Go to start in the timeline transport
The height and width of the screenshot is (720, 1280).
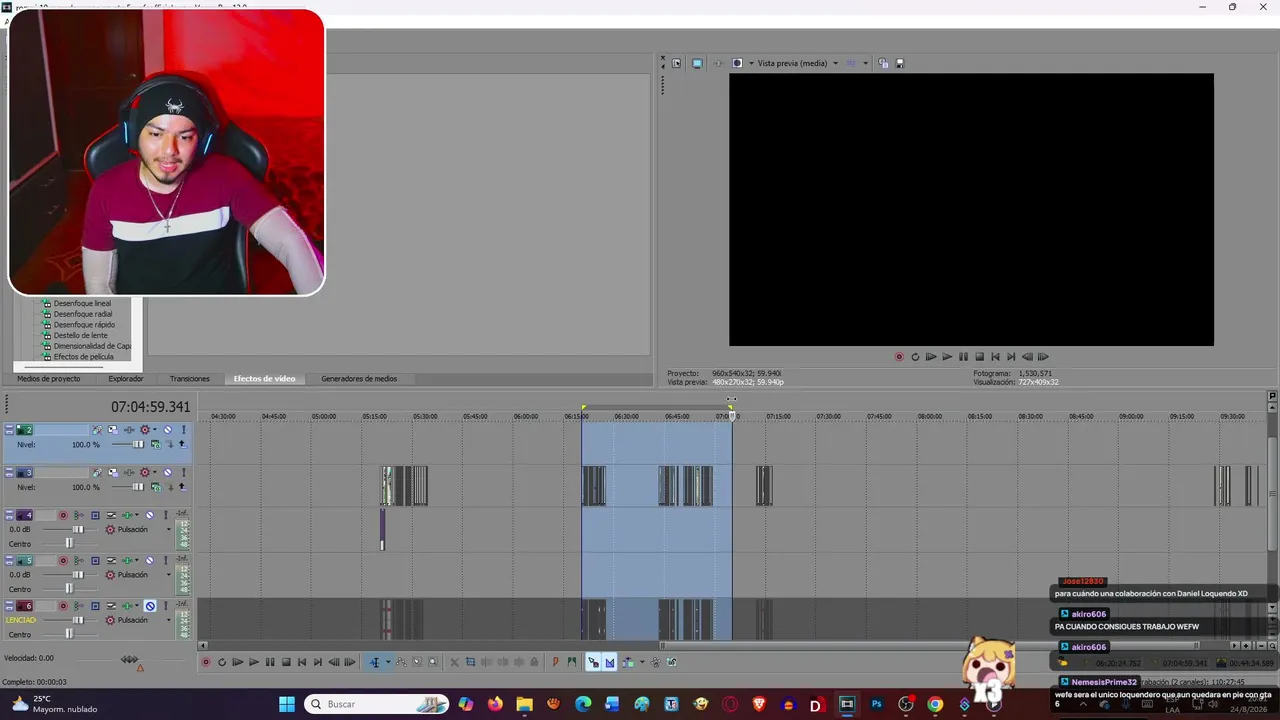click(302, 662)
